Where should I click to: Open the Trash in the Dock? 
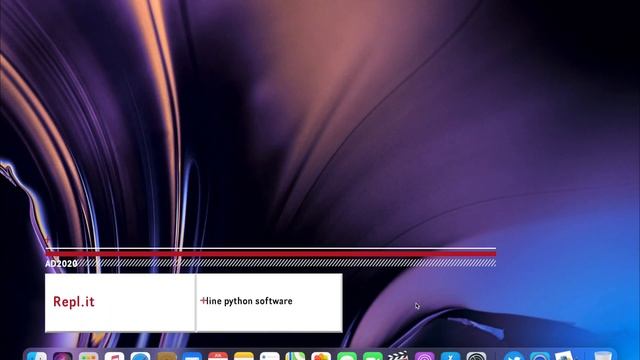603,356
